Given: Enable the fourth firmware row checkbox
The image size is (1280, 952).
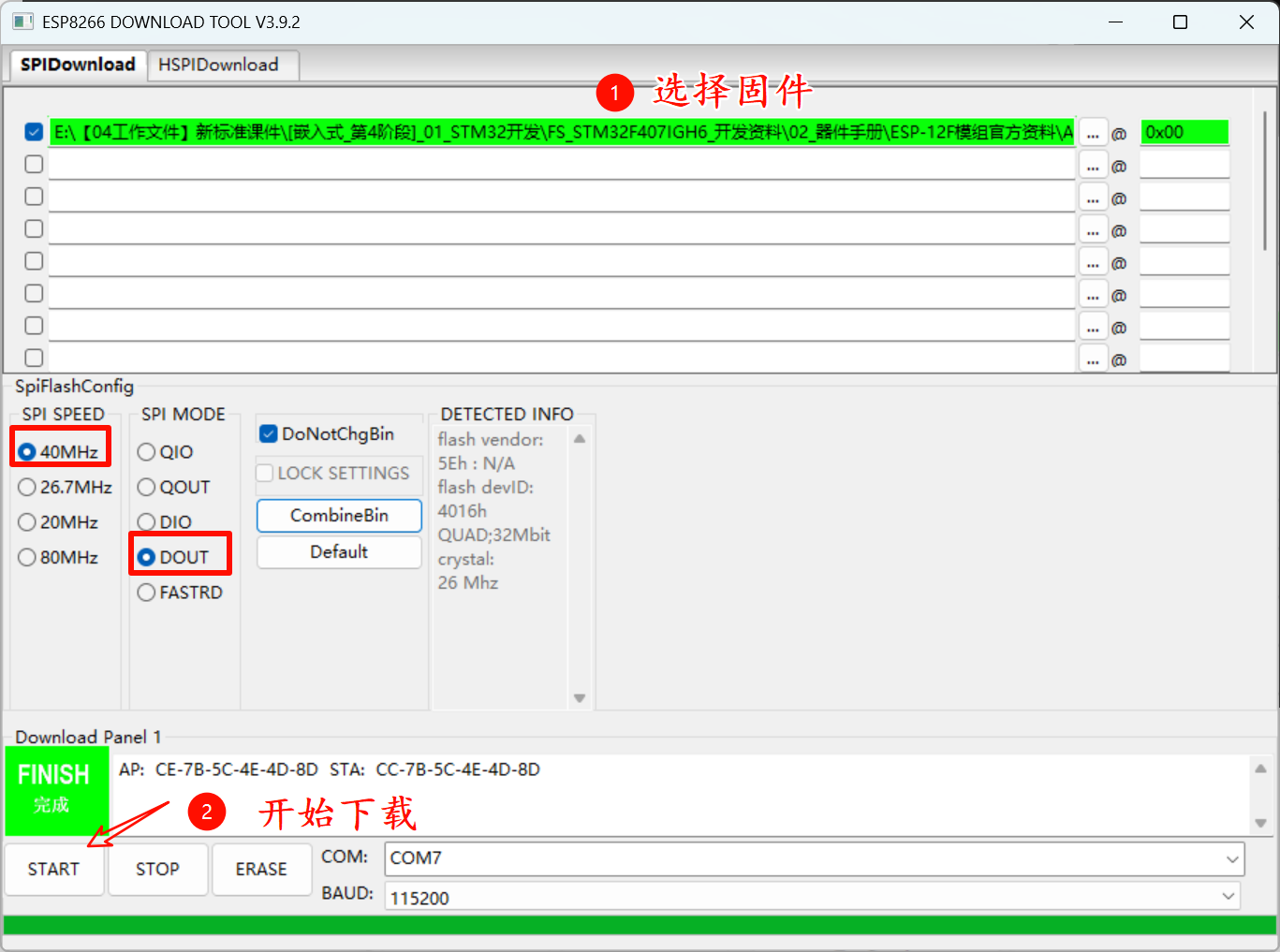Looking at the screenshot, I should tap(34, 228).
